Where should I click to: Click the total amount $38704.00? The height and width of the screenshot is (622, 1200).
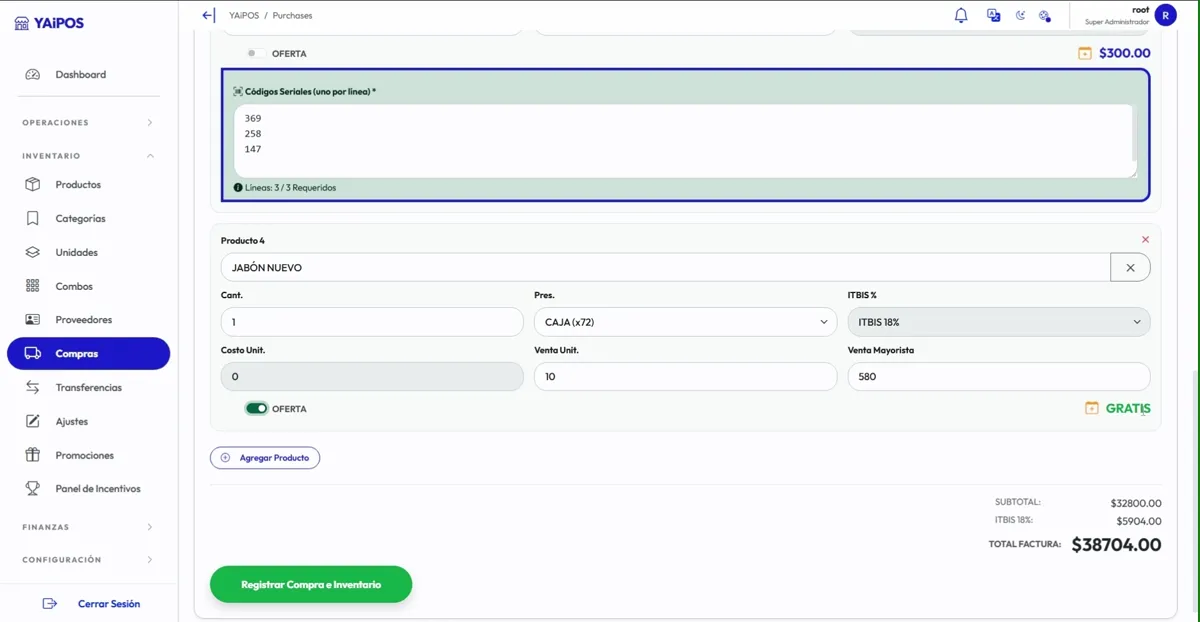1116,545
